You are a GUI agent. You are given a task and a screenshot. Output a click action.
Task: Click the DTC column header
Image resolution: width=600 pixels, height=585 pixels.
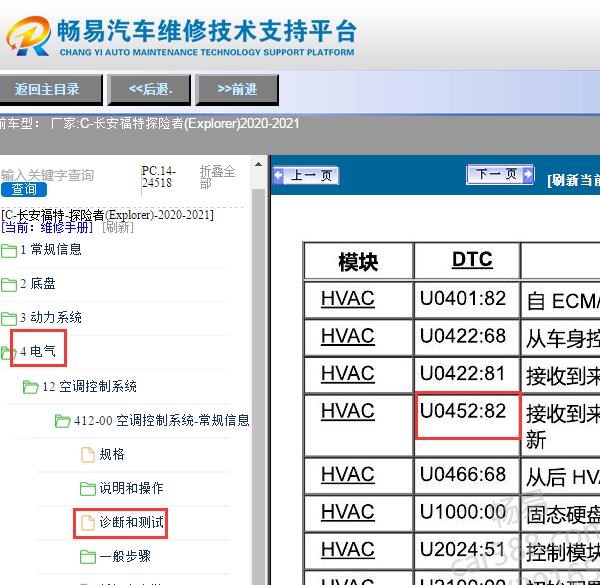pyautogui.click(x=472, y=261)
